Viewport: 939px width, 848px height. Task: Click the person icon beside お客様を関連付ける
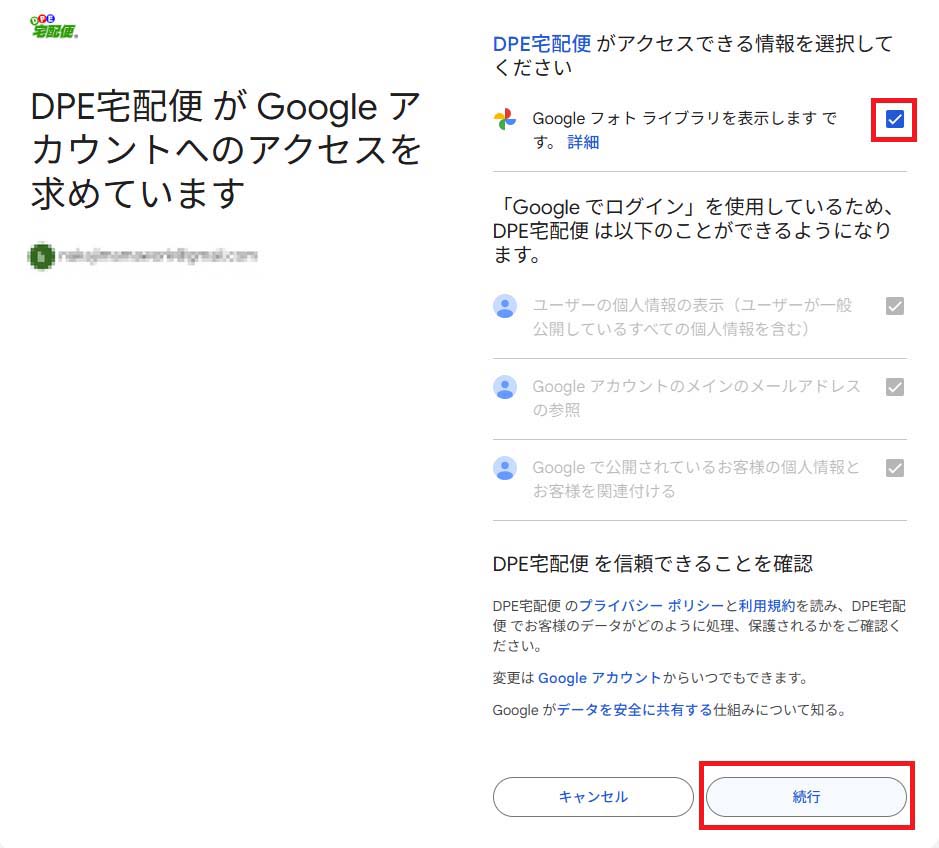pyautogui.click(x=505, y=468)
